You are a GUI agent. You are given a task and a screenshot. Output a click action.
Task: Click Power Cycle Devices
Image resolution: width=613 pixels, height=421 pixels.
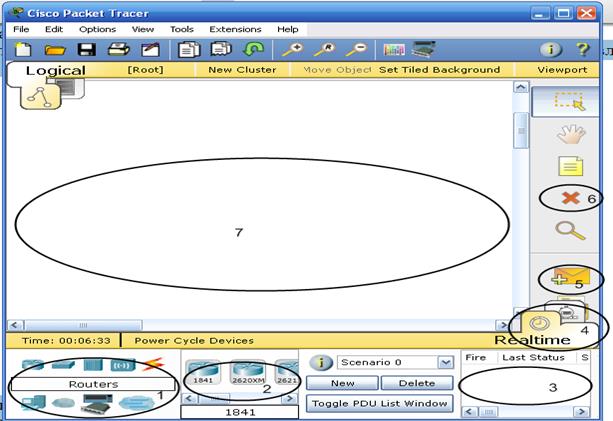point(194,341)
